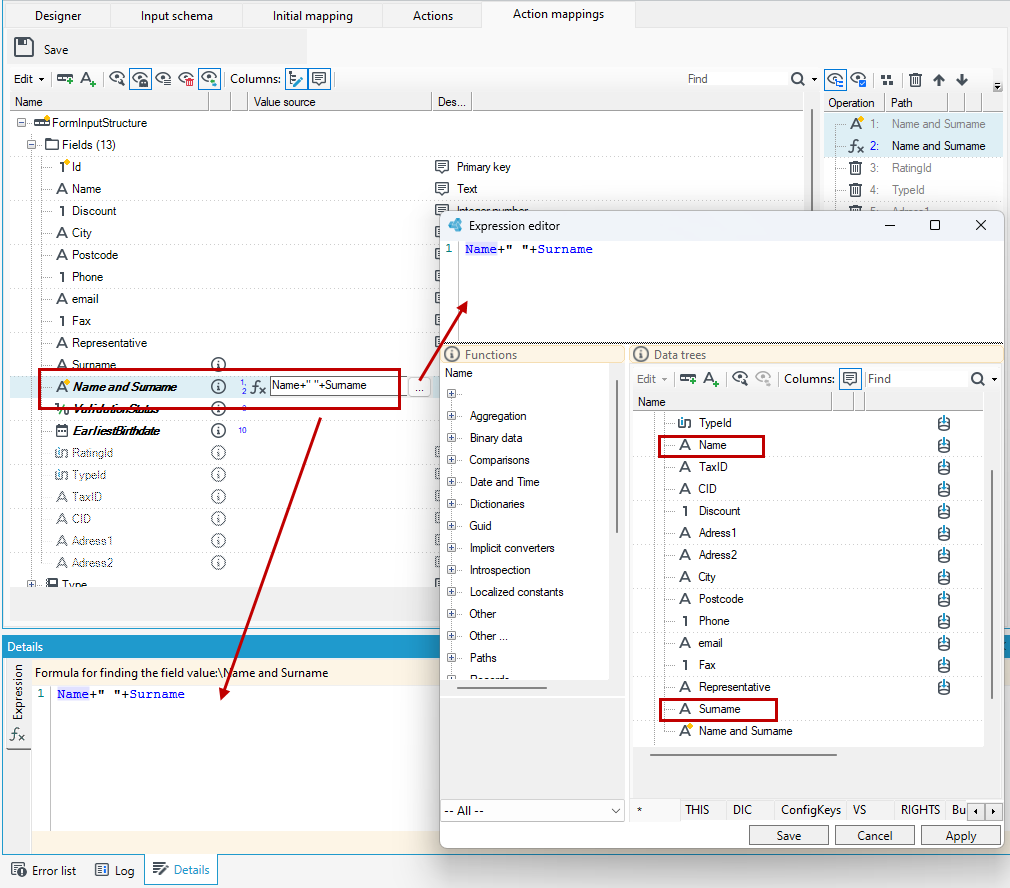The image size is (1010, 888).
Task: Expand the Date and Time functions group
Action: pos(451,482)
